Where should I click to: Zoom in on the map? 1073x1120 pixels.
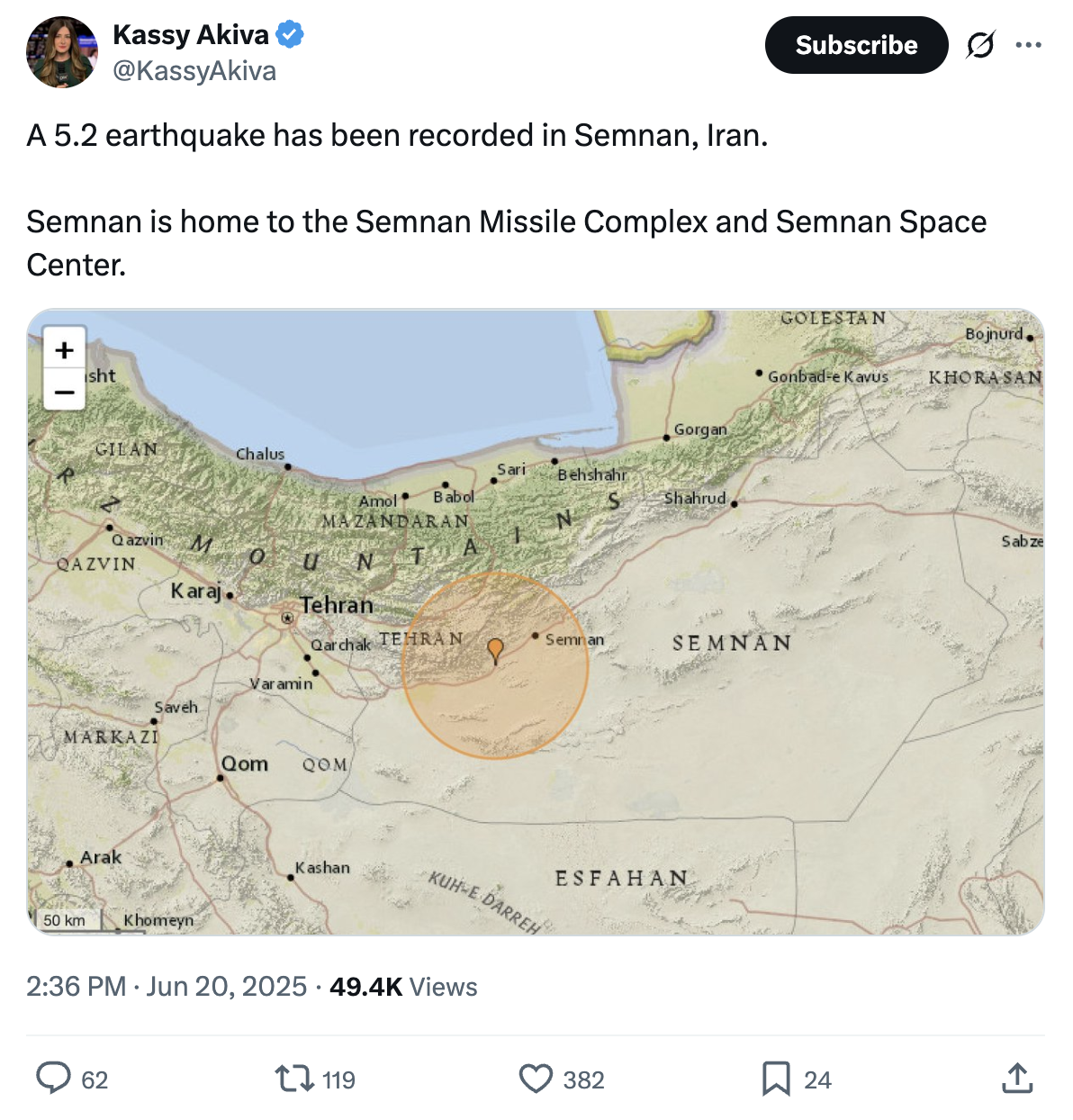click(x=65, y=350)
